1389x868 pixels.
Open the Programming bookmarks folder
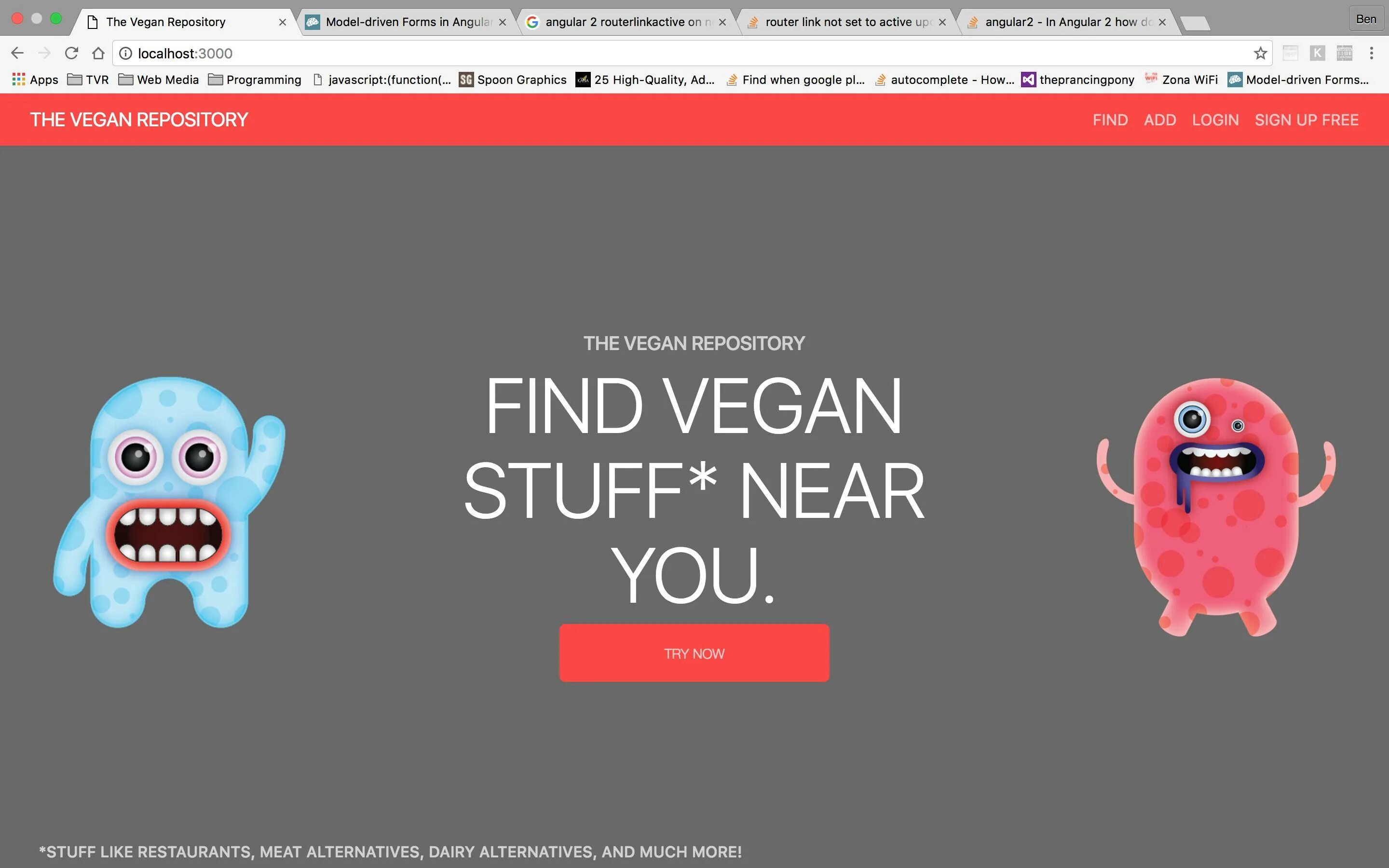[254, 80]
